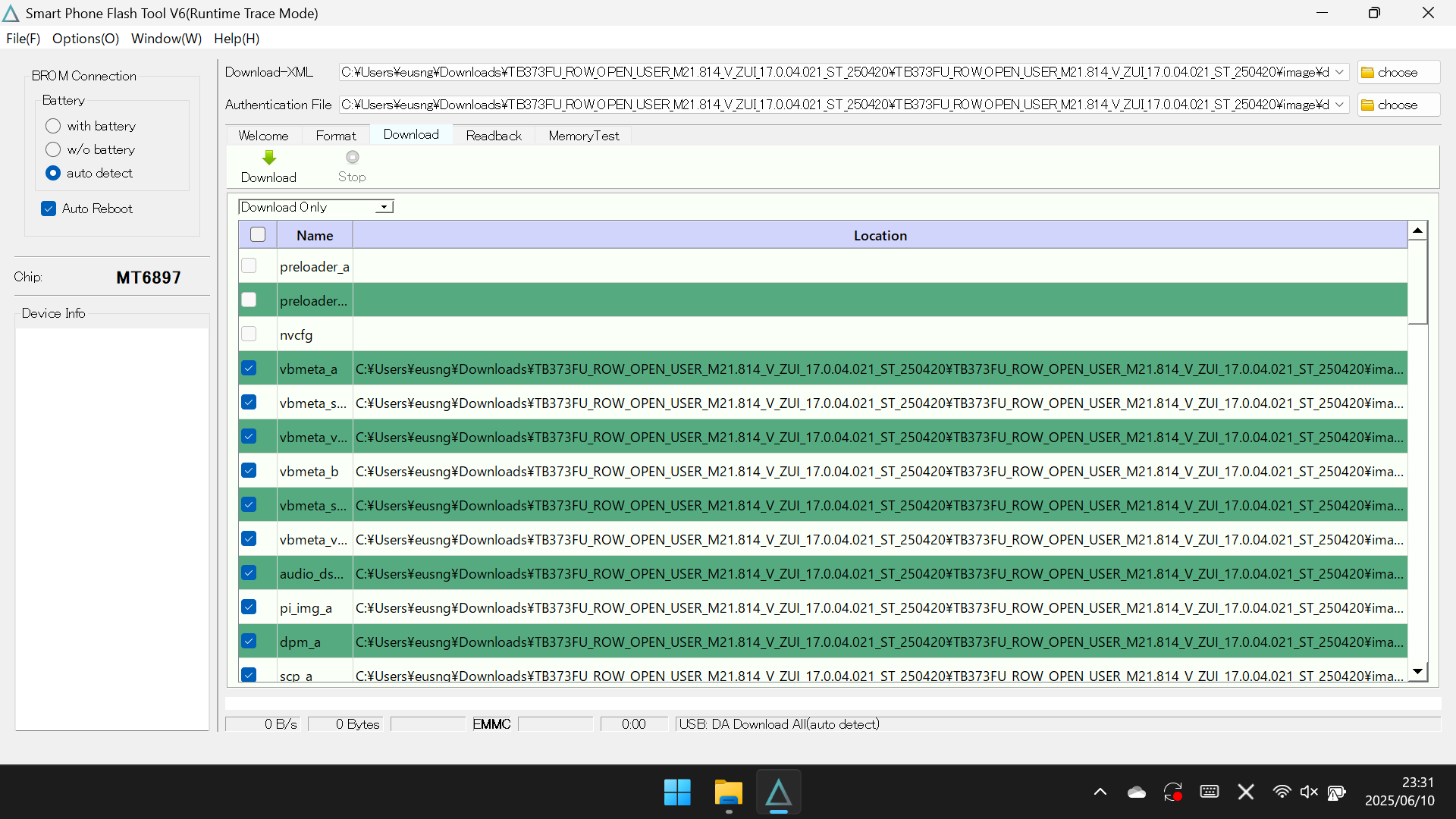This screenshot has width=1456, height=819.
Task: Click folder icon beside Download-XML choose
Action: pos(1367,73)
